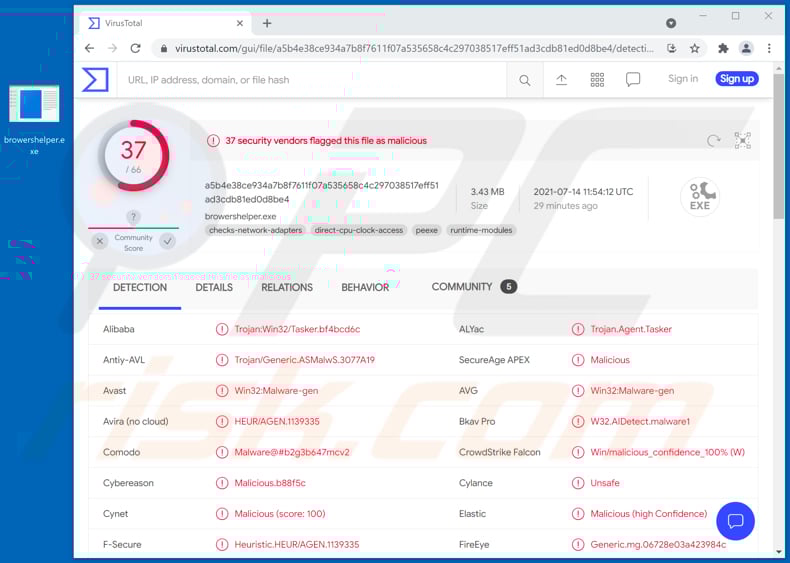790x563 pixels.
Task: Switch to the COMMUNITY tab
Action: (x=474, y=287)
